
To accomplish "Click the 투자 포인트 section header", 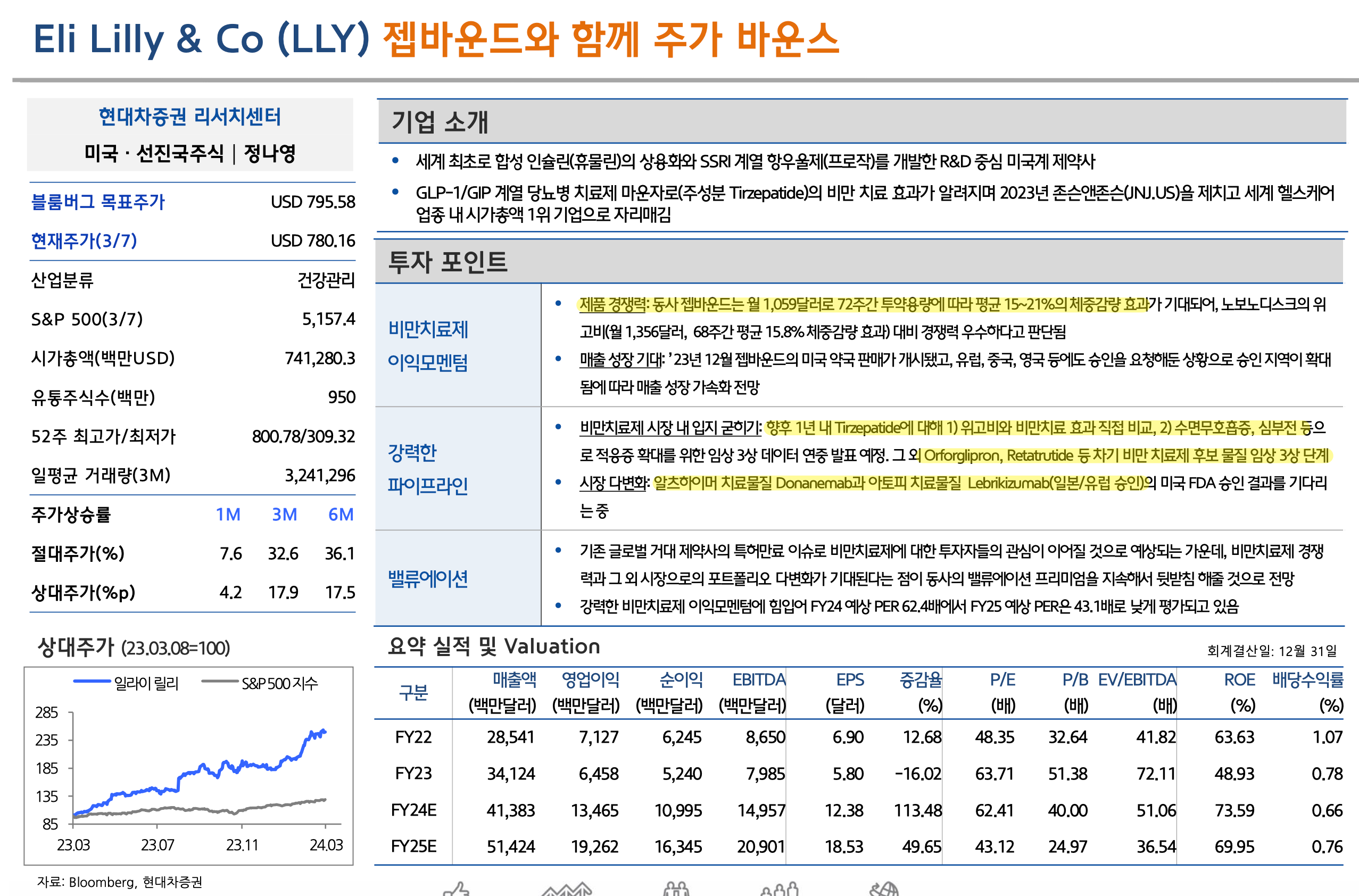I will point(448,262).
